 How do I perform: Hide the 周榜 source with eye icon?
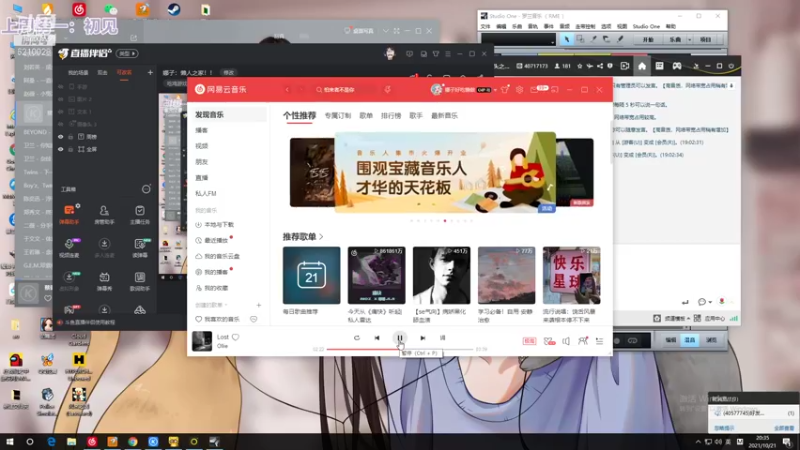pos(61,137)
